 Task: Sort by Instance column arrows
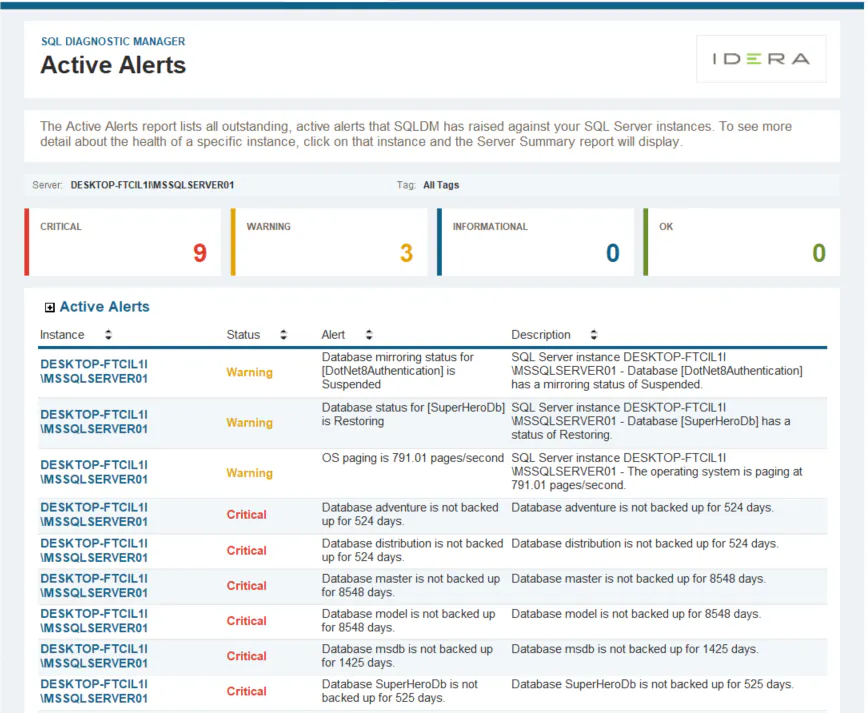pyautogui.click(x=108, y=335)
